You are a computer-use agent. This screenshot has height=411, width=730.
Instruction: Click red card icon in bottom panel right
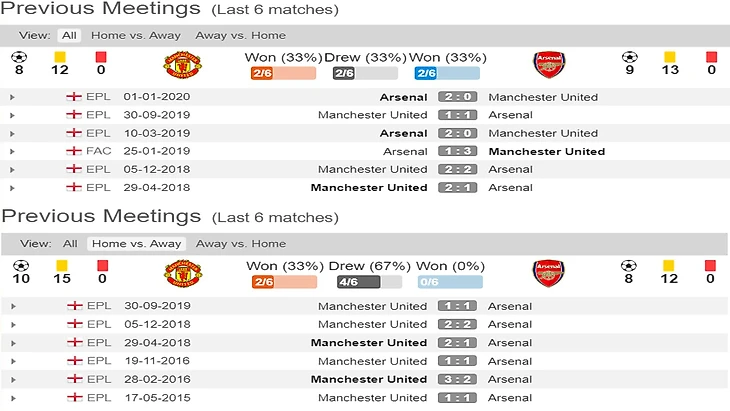tap(711, 265)
